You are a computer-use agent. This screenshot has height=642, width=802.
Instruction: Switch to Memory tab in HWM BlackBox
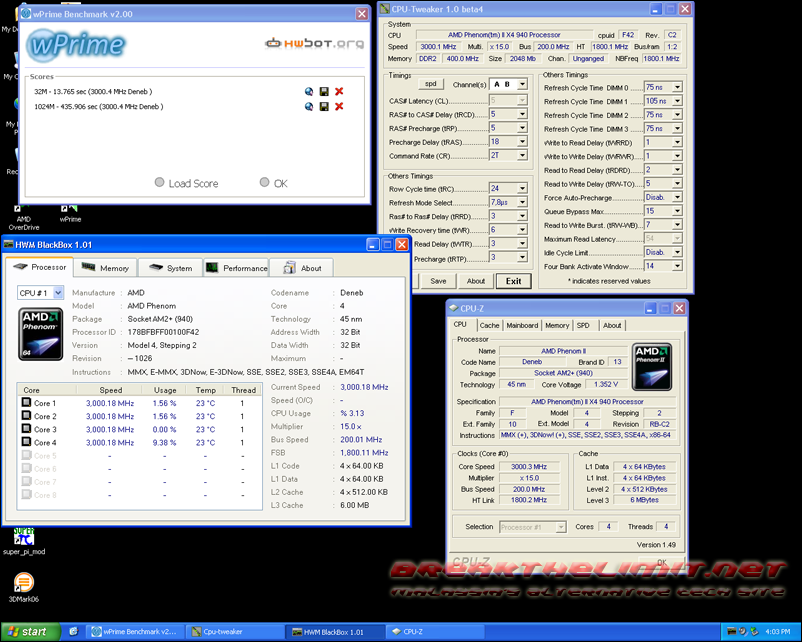click(x=105, y=268)
